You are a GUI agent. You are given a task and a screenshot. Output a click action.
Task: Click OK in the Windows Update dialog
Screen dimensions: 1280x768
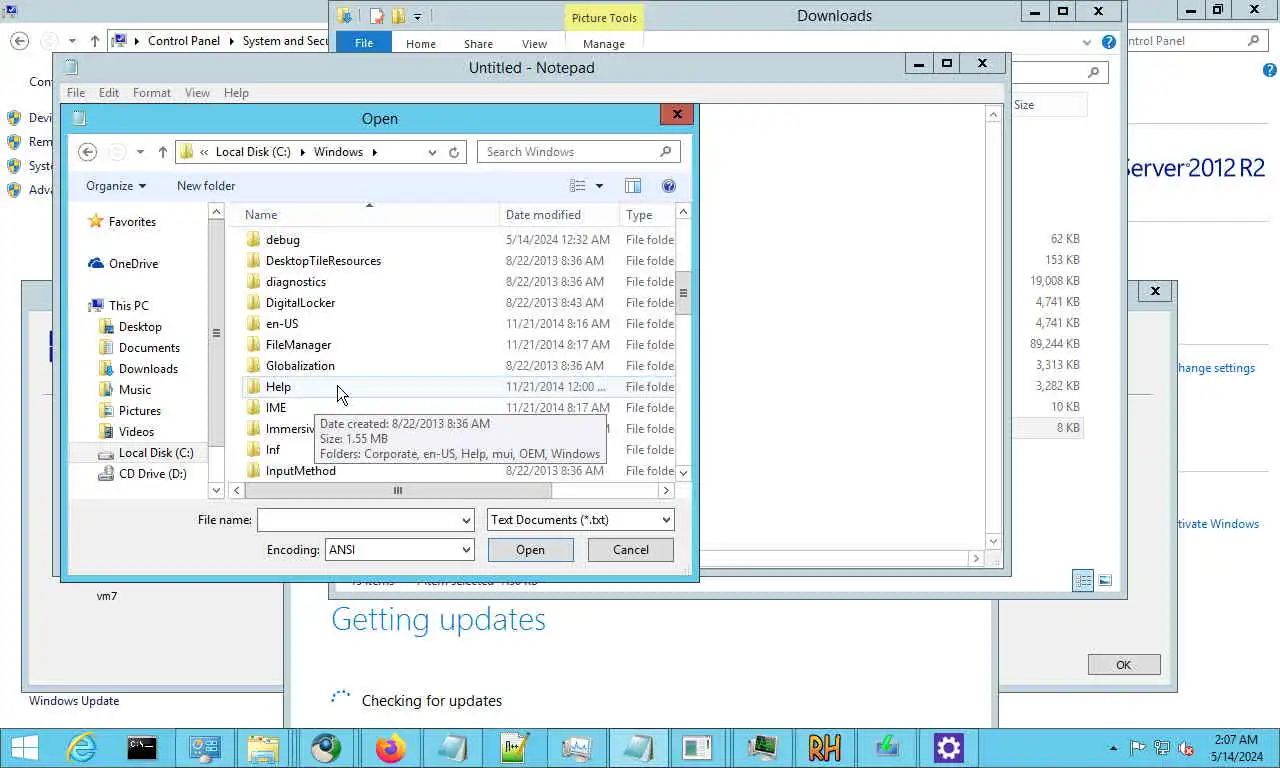1124,665
